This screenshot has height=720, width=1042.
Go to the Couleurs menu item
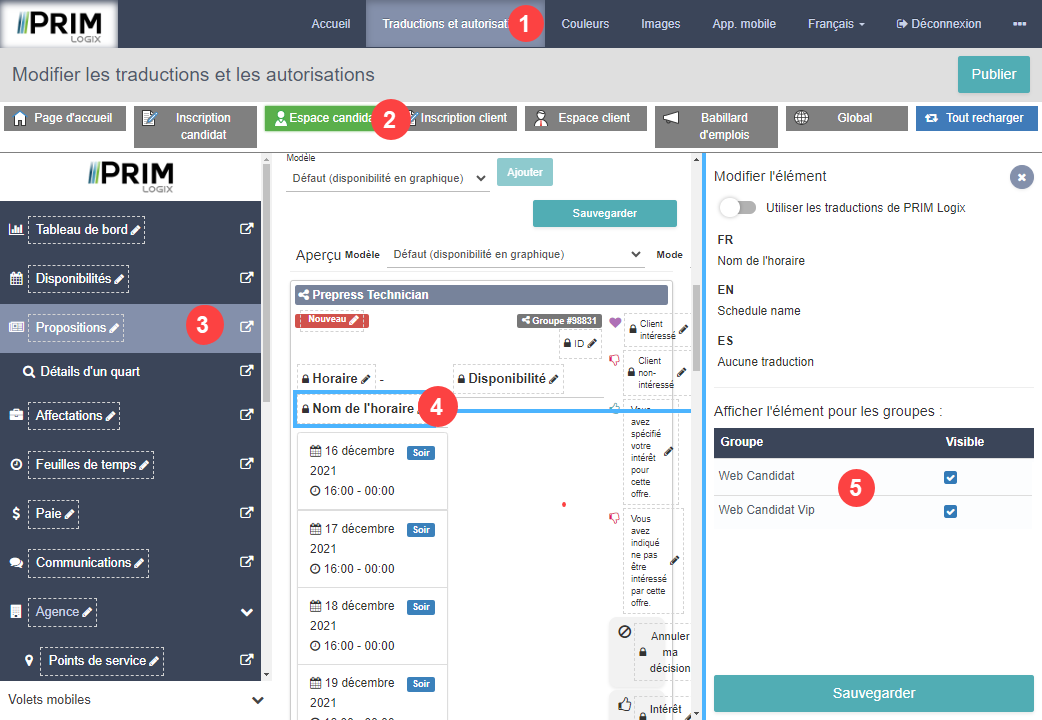point(585,24)
